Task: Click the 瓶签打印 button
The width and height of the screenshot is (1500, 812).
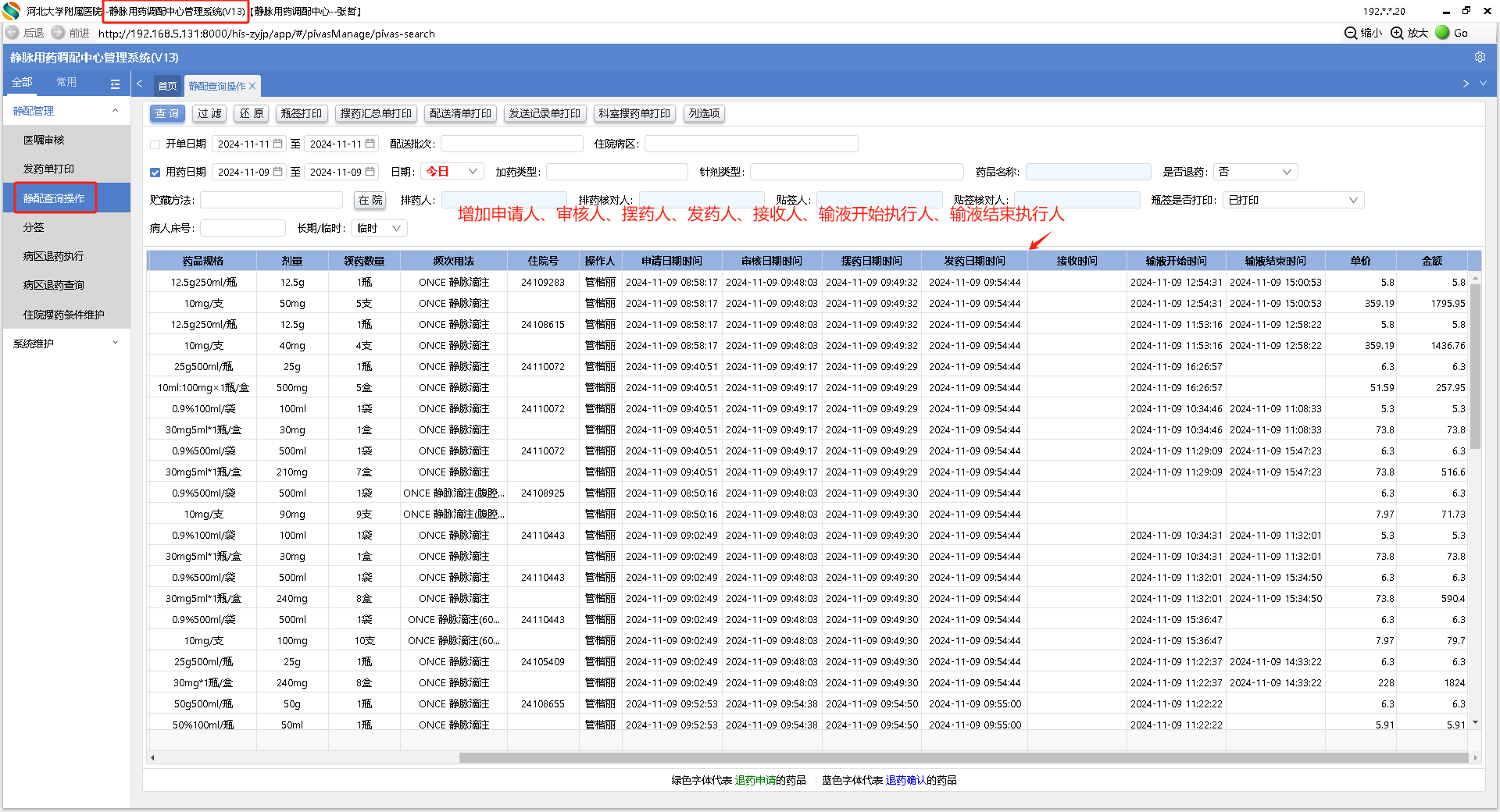Action: coord(301,113)
